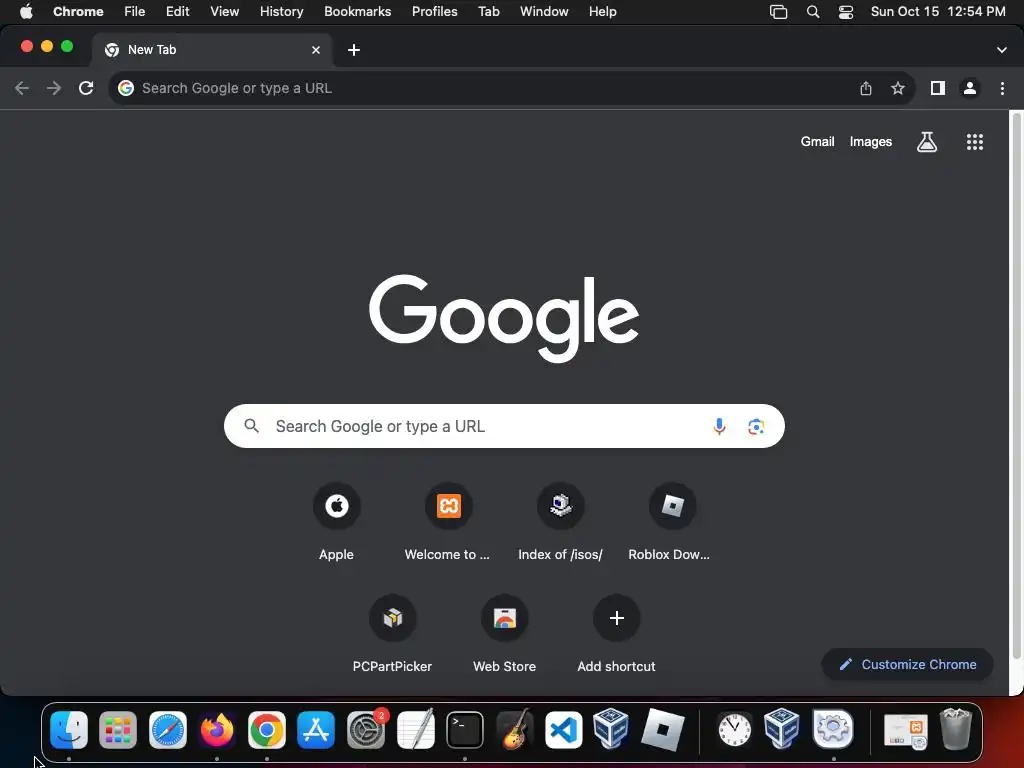Open the Tab menu

point(488,12)
